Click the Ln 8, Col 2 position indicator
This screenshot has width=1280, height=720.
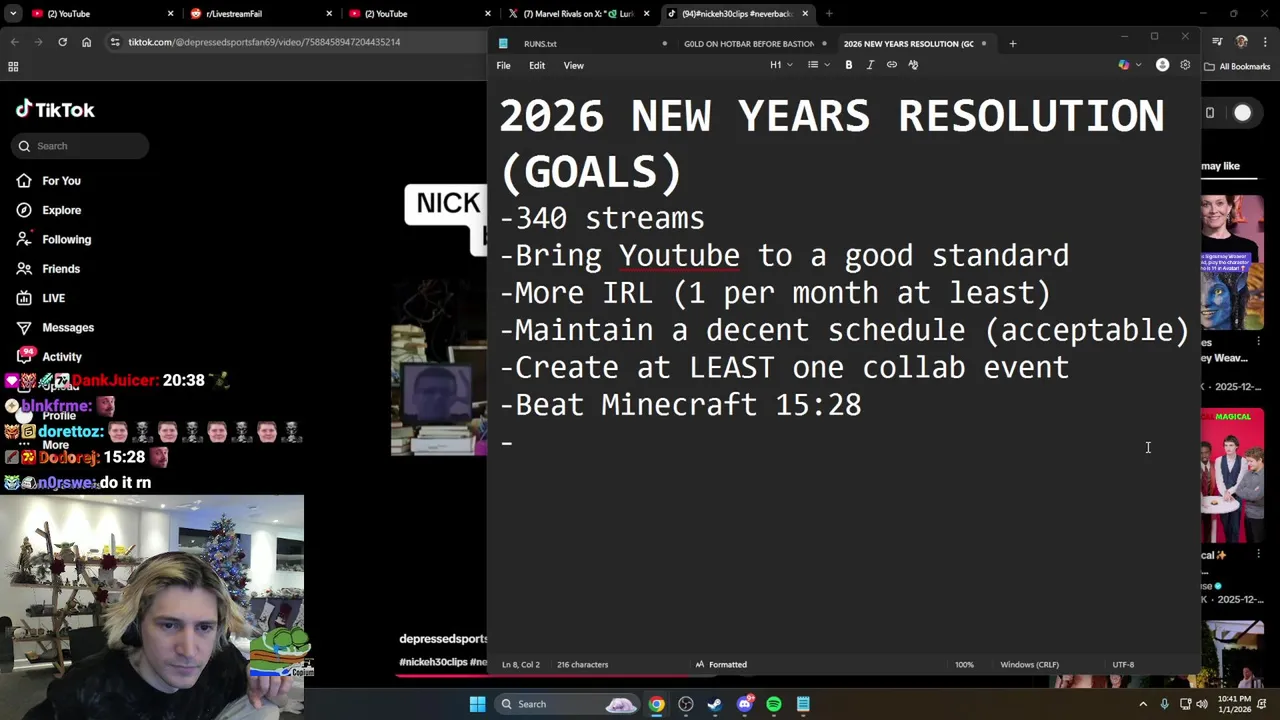tap(520, 664)
